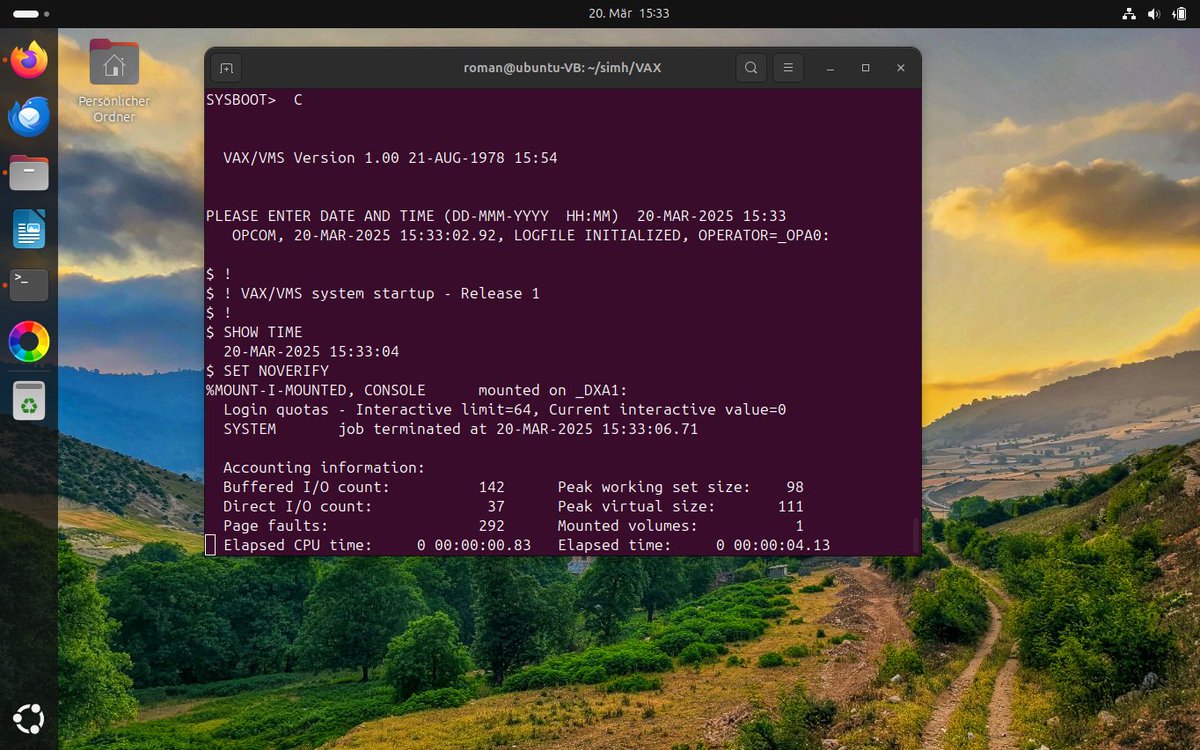Screen dimensions: 1200x750
Task: Maximize the terminal window
Action: coord(865,68)
